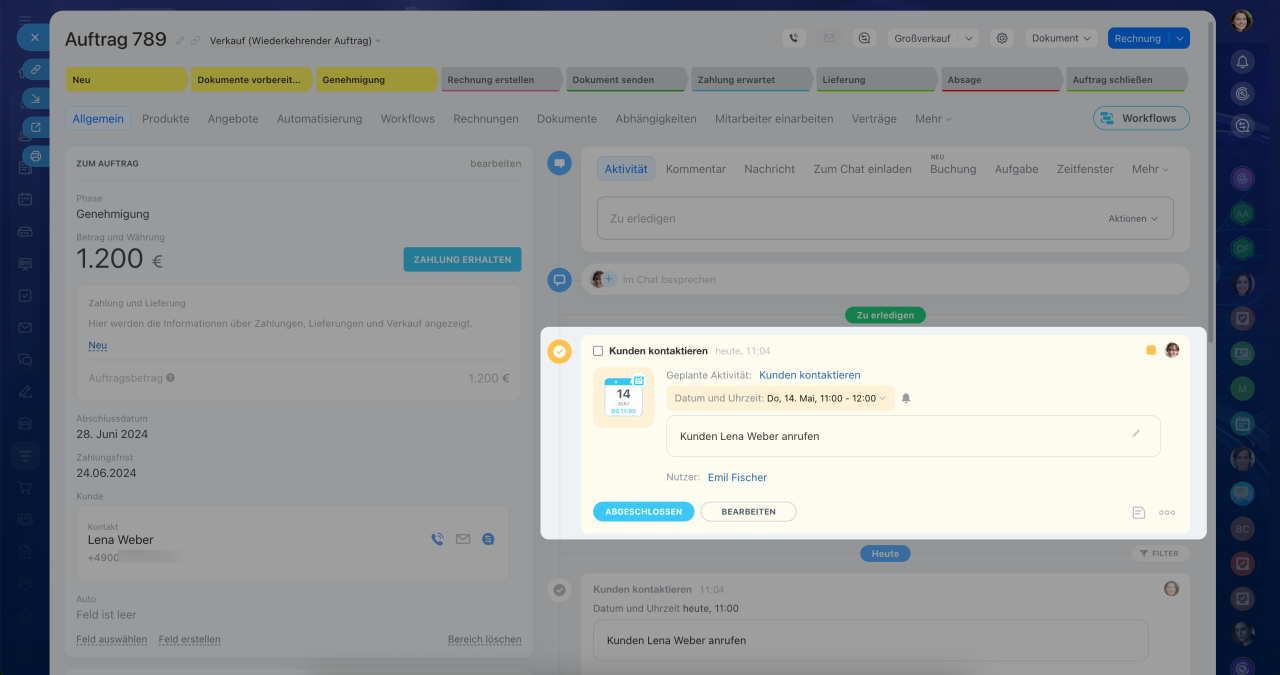Open the three-dot menu on activity card
Screen dimensions: 1280x675
pos(1167,512)
